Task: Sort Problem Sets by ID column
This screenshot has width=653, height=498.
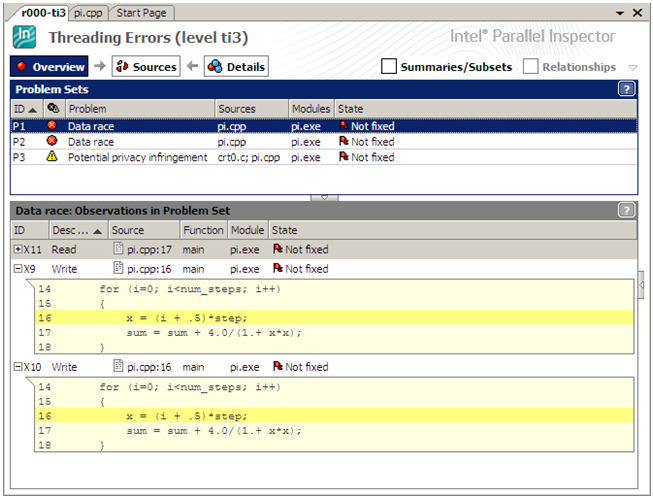Action: click(x=27, y=109)
